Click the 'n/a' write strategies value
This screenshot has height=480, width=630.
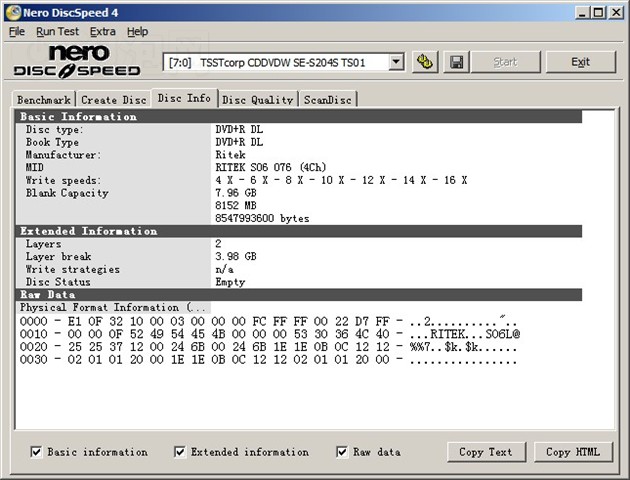coord(224,269)
